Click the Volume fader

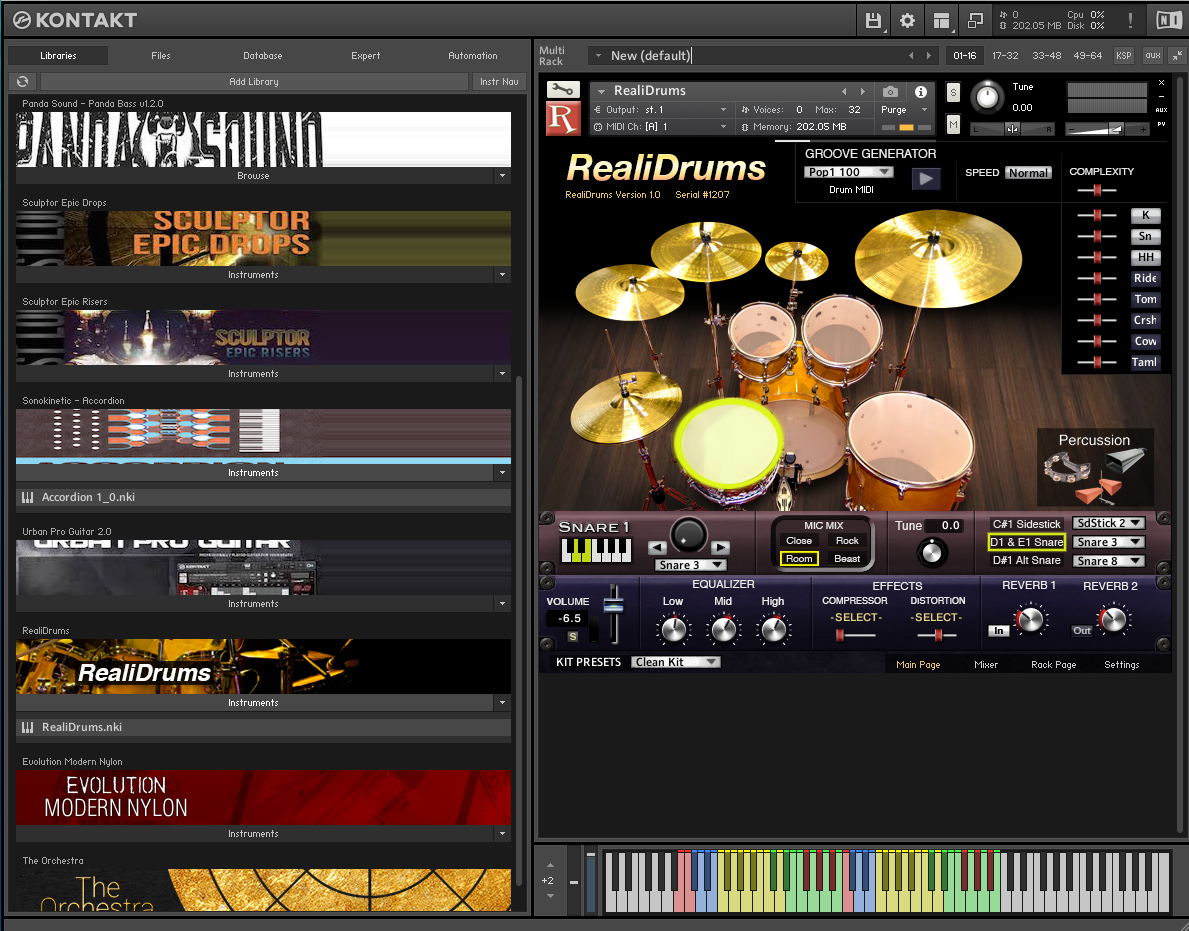pos(613,604)
